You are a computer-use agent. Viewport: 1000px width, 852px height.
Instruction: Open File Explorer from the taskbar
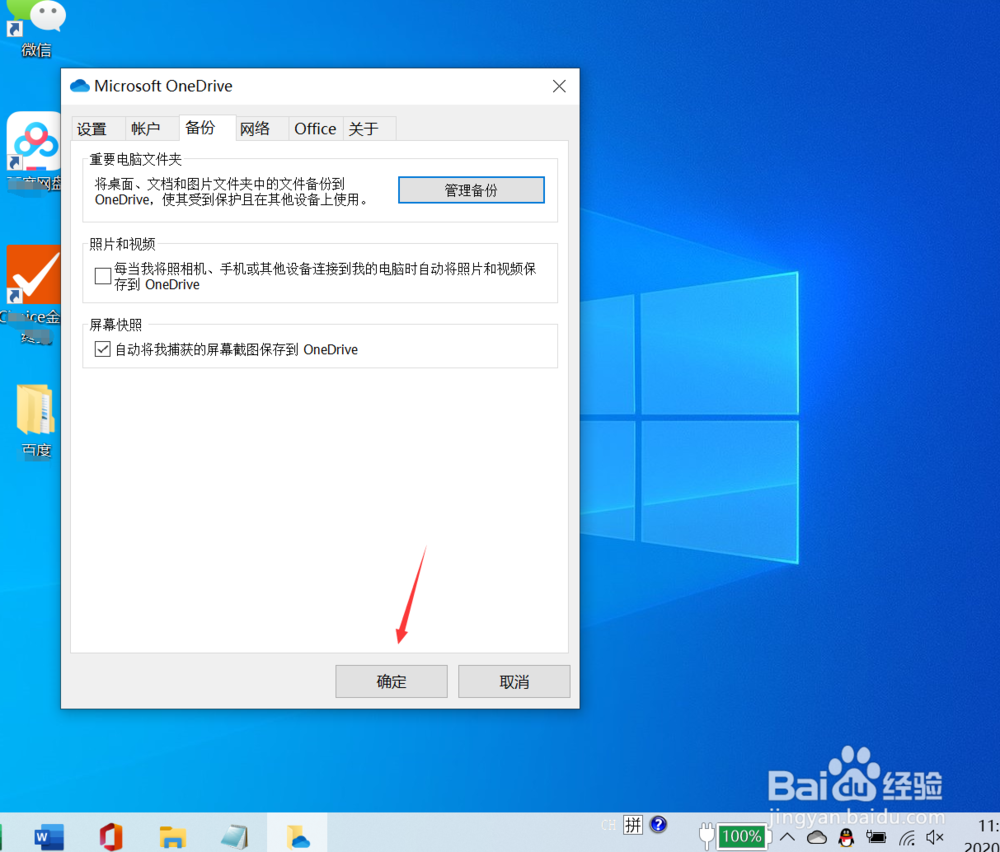[x=173, y=837]
